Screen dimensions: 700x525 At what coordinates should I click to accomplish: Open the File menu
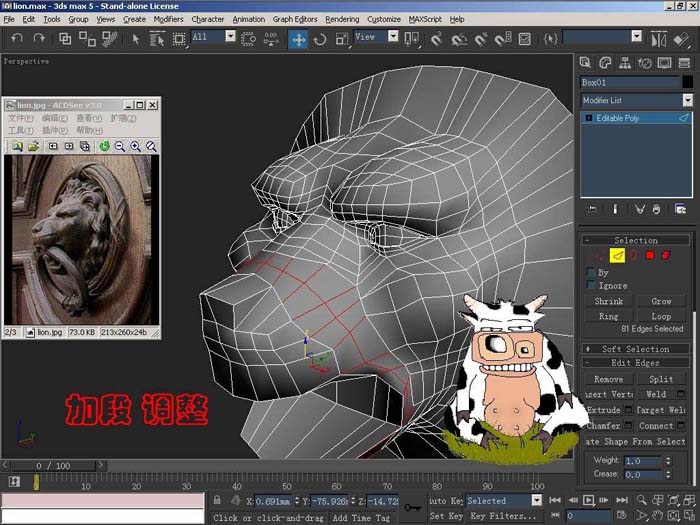9,19
